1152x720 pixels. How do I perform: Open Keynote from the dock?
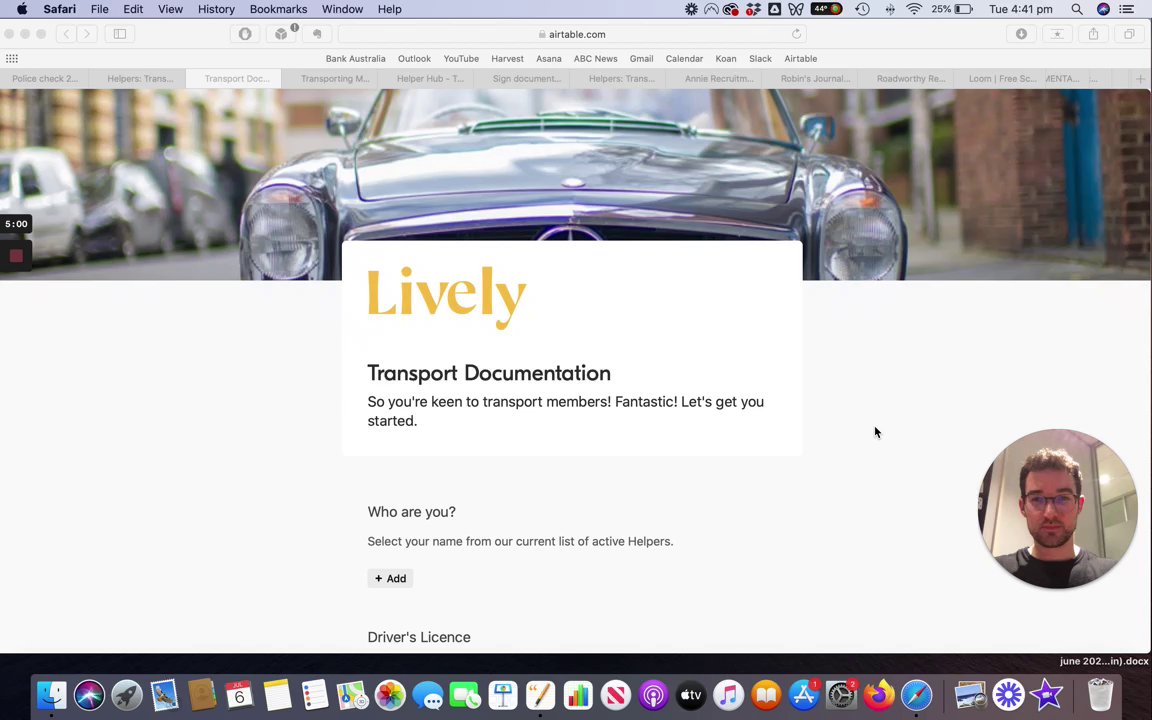pyautogui.click(x=503, y=695)
